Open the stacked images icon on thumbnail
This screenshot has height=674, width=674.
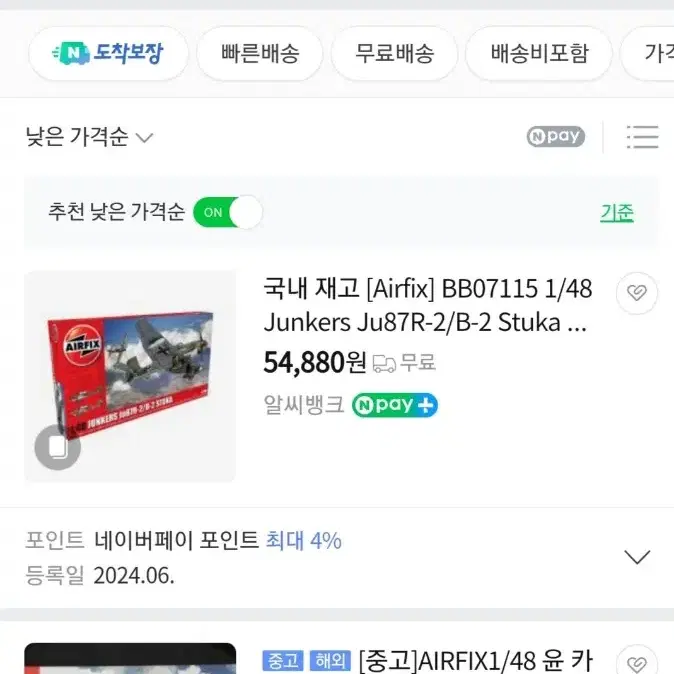coord(58,447)
